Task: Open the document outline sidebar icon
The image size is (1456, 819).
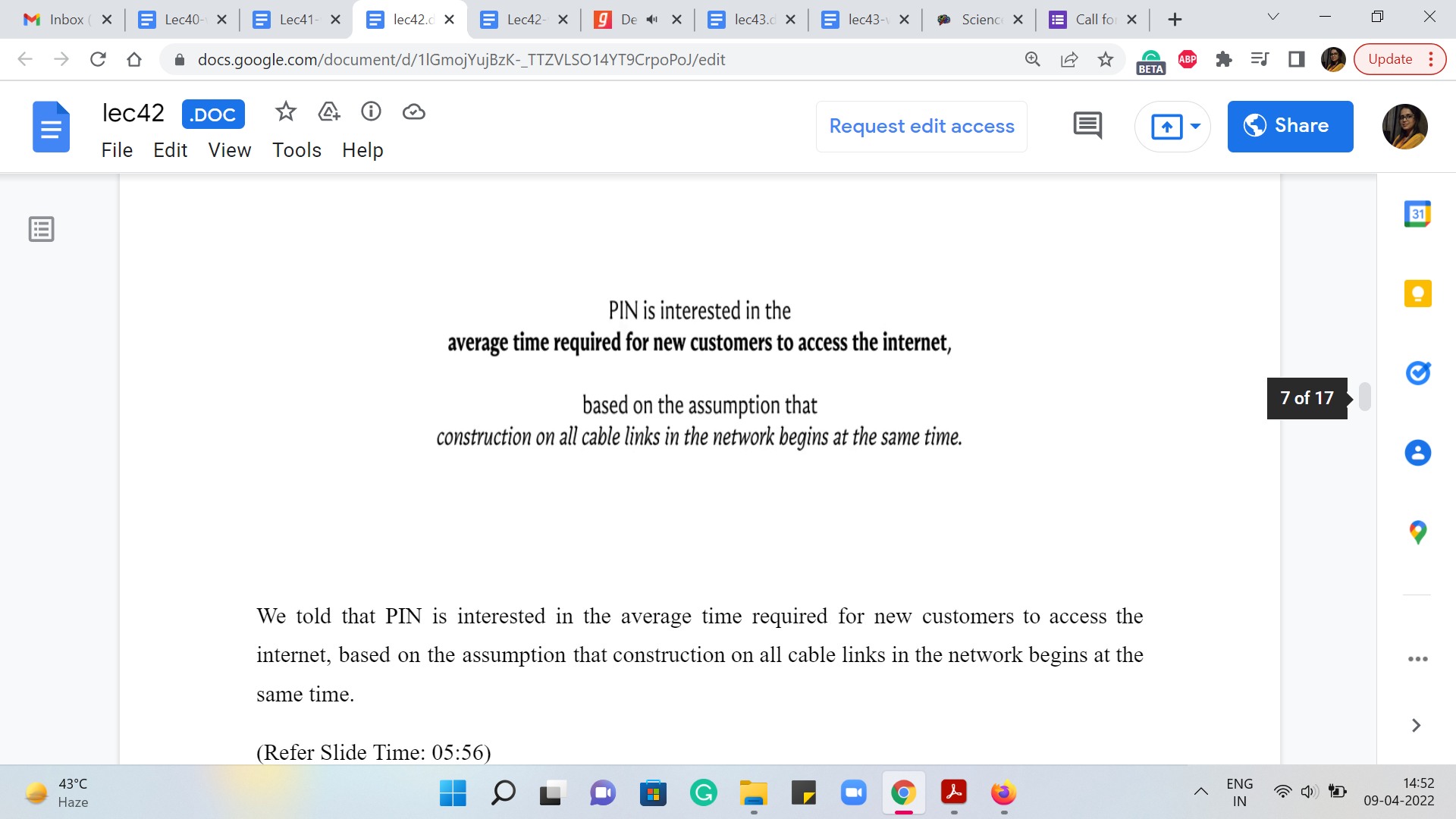Action: [42, 229]
